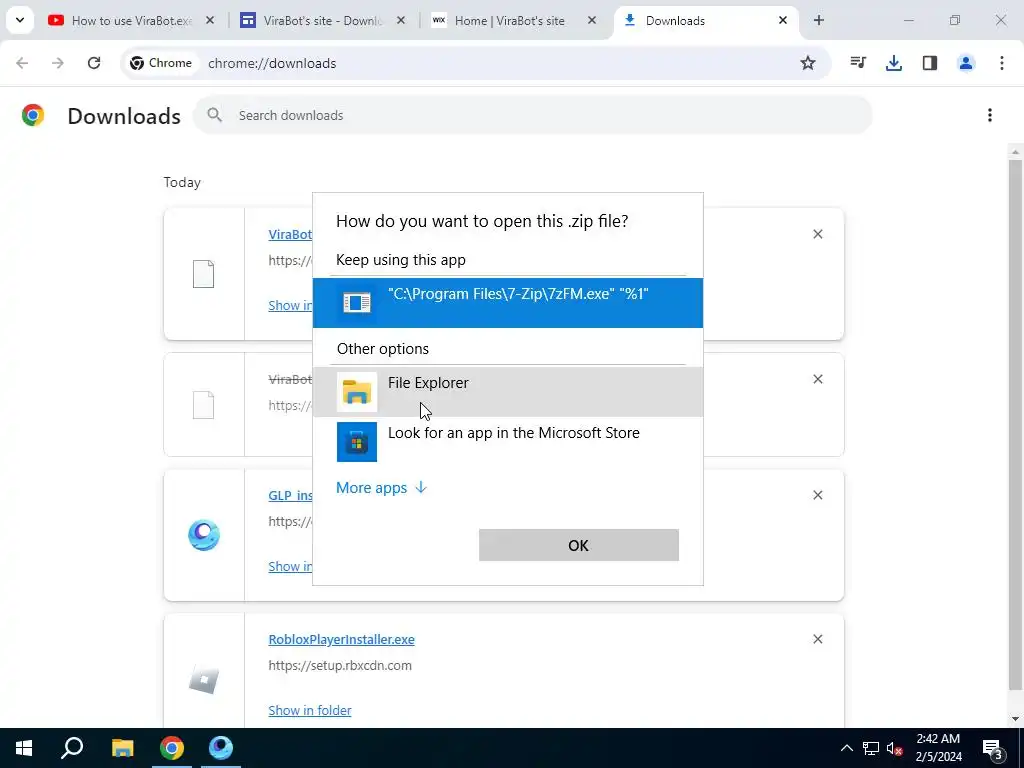Open the Chrome profile avatar
The height and width of the screenshot is (768, 1024).
coord(966,63)
